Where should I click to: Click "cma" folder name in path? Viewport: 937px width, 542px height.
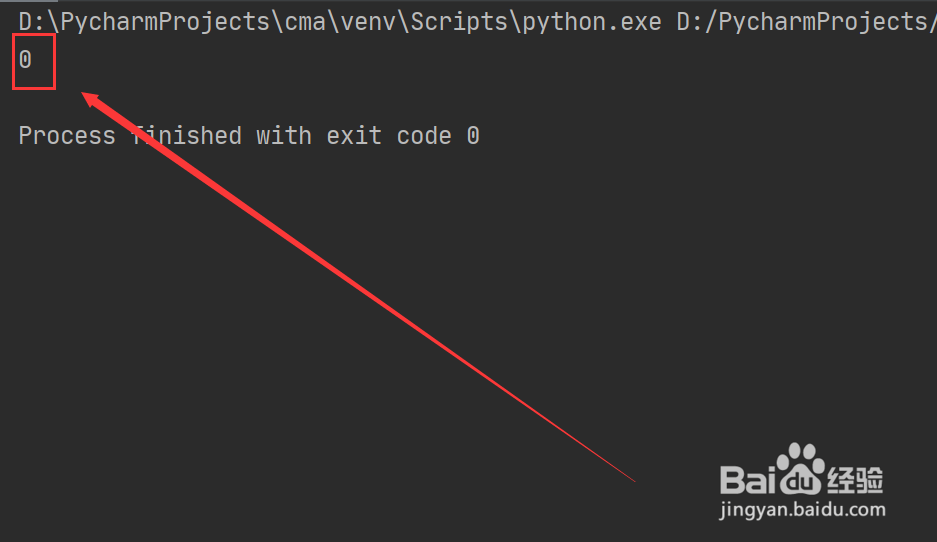tap(305, 22)
